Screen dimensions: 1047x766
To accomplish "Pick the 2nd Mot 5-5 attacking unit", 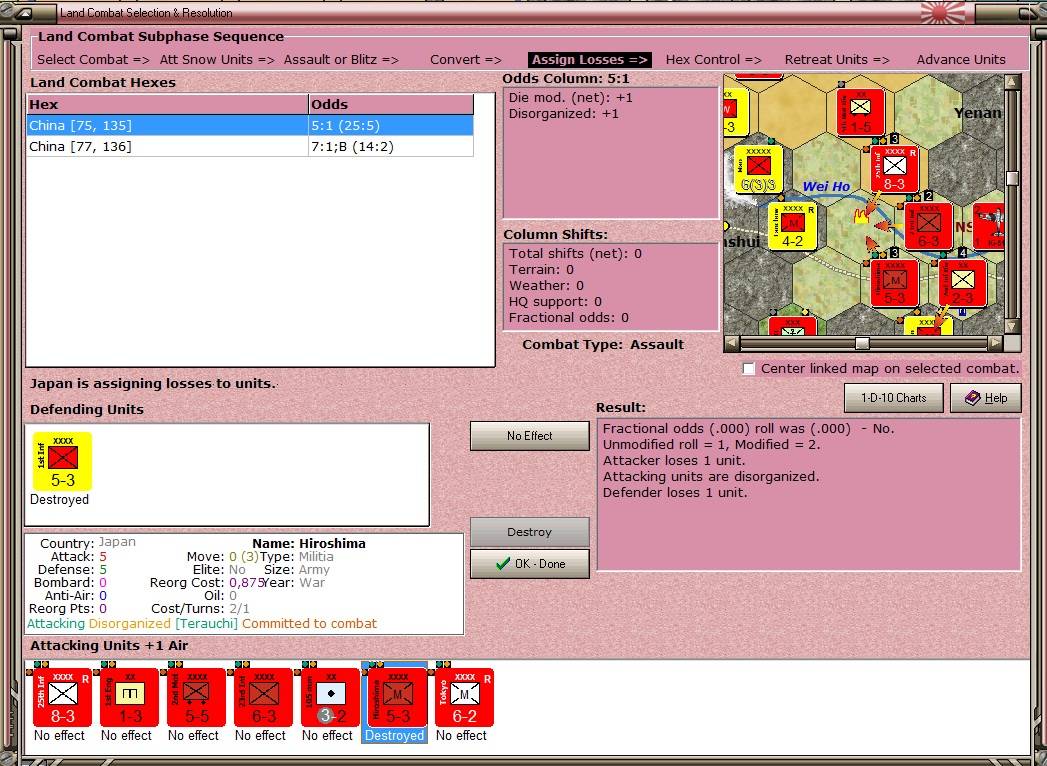I will [196, 698].
